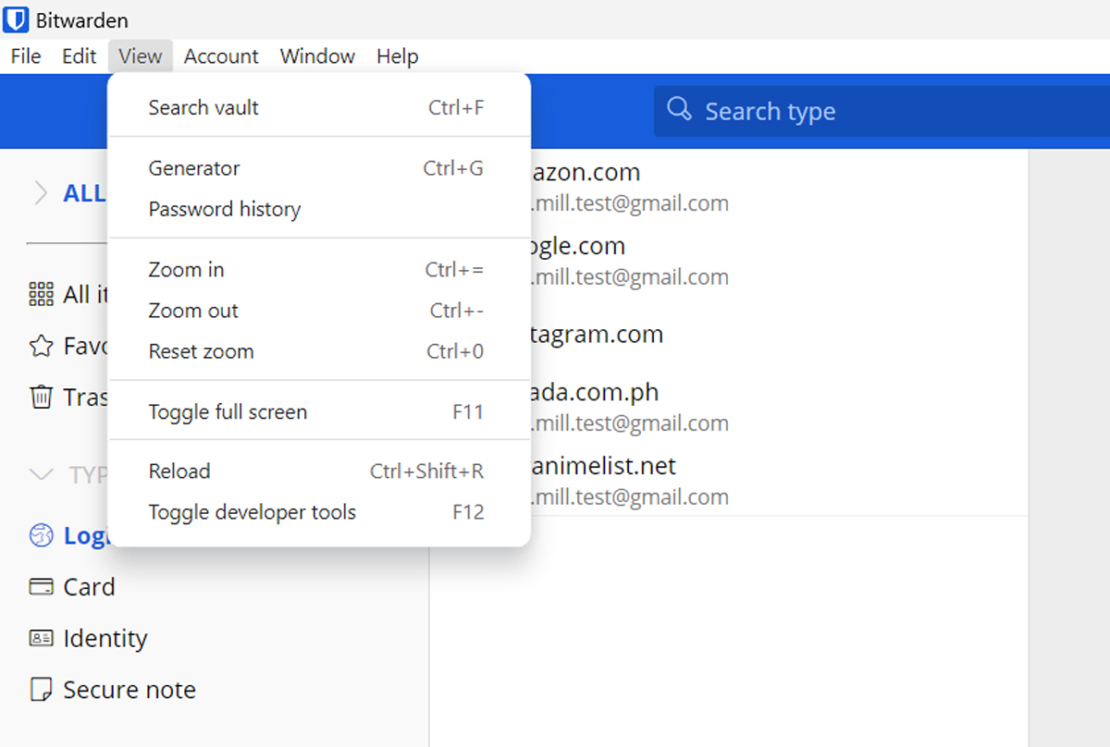Toggle developer tools
The width and height of the screenshot is (1110, 747).
pyautogui.click(x=252, y=512)
